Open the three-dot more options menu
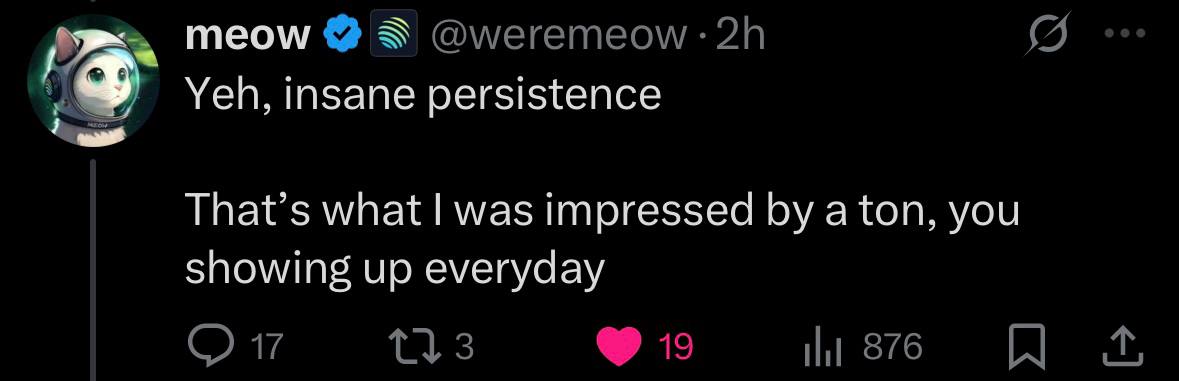Viewport: 1179px width, 381px height. pos(1126,33)
